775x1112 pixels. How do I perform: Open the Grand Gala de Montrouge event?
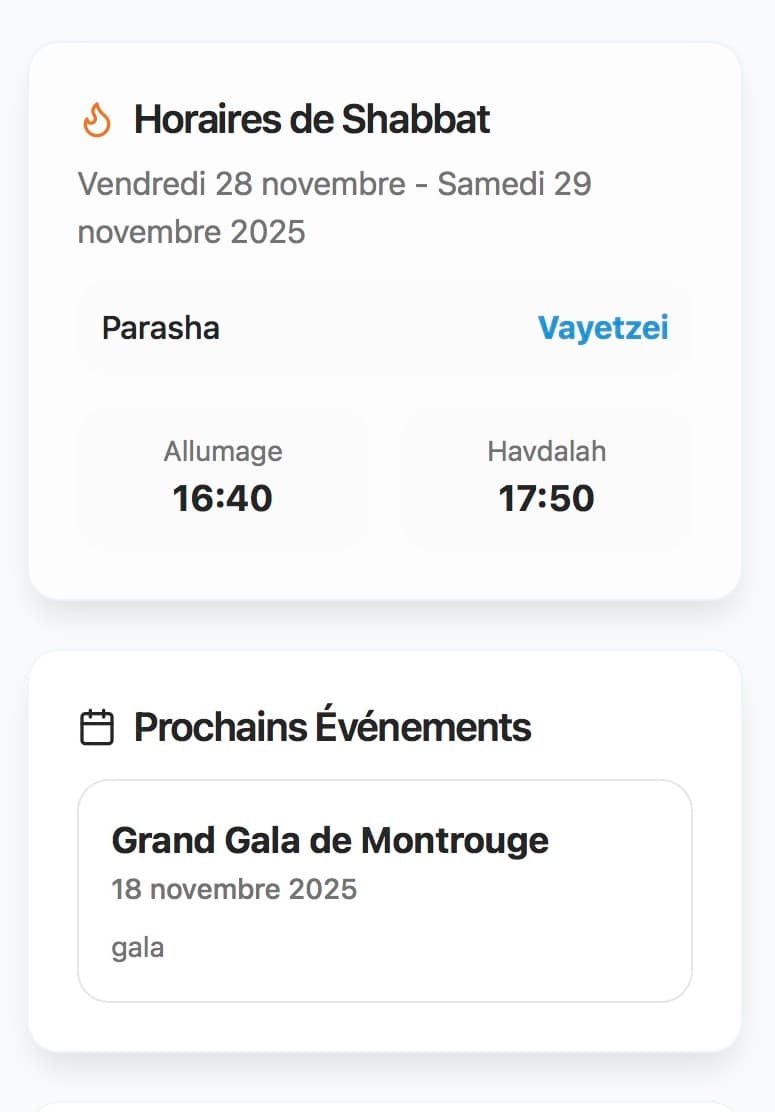point(330,840)
